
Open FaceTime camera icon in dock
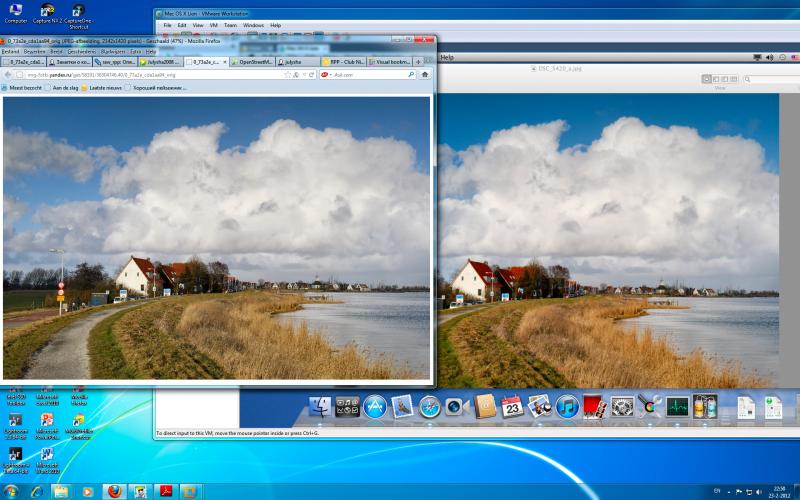(456, 407)
